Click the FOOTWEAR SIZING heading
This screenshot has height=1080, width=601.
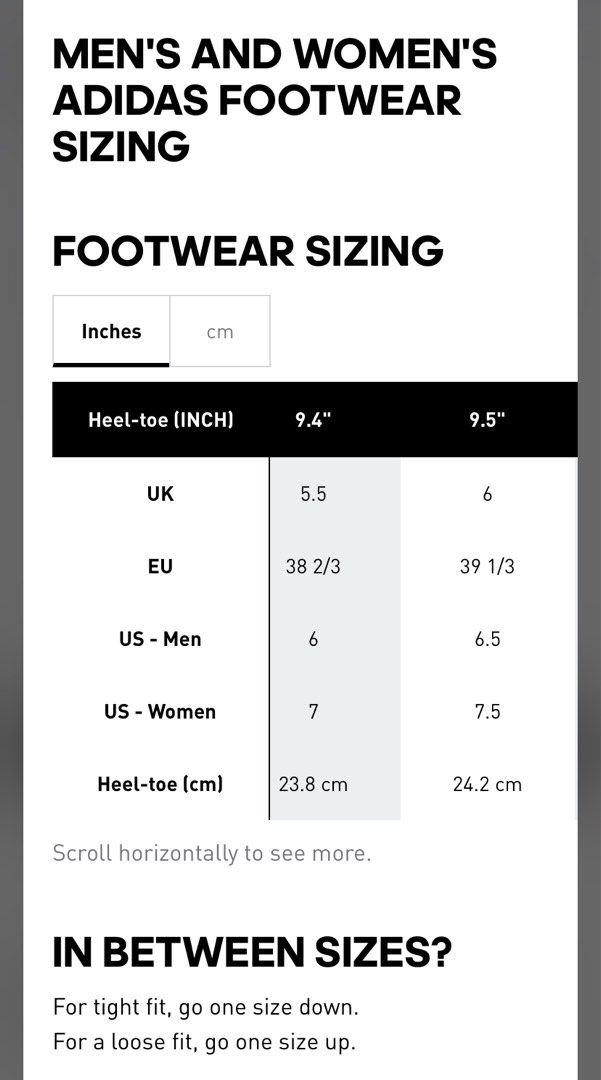[248, 251]
